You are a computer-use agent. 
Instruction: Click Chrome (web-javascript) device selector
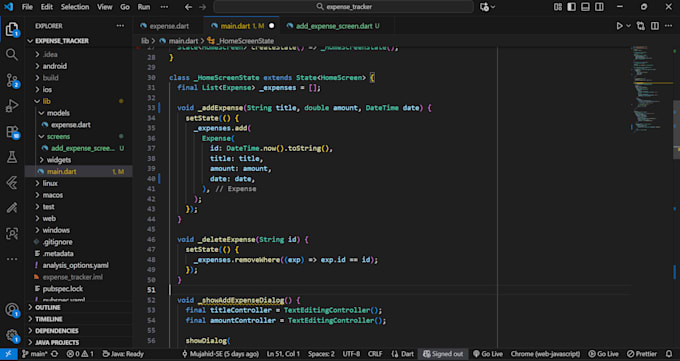click(x=546, y=354)
